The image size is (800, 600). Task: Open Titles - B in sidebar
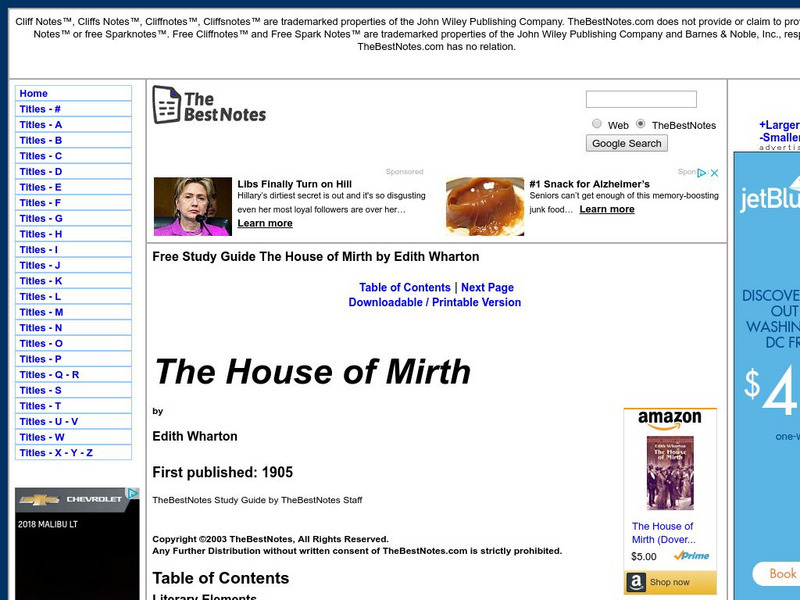coord(73,140)
